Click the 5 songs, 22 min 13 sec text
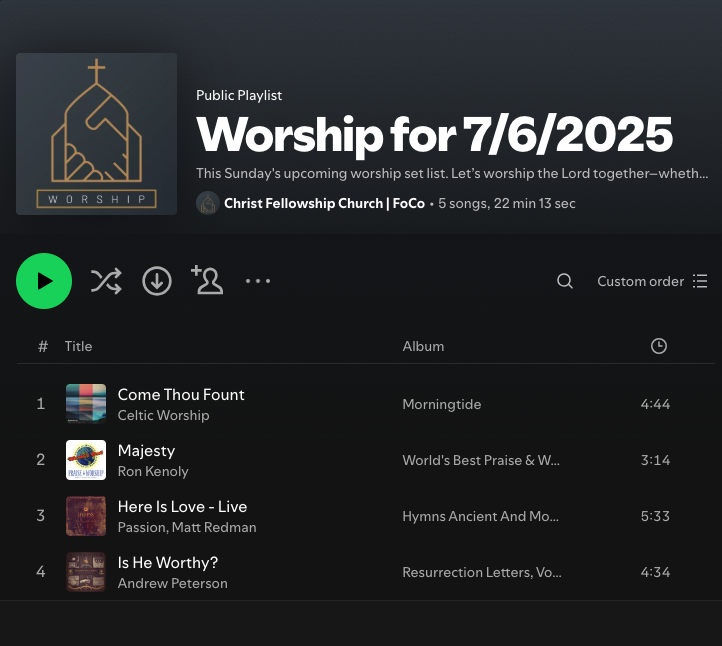The image size is (722, 646). click(x=507, y=204)
